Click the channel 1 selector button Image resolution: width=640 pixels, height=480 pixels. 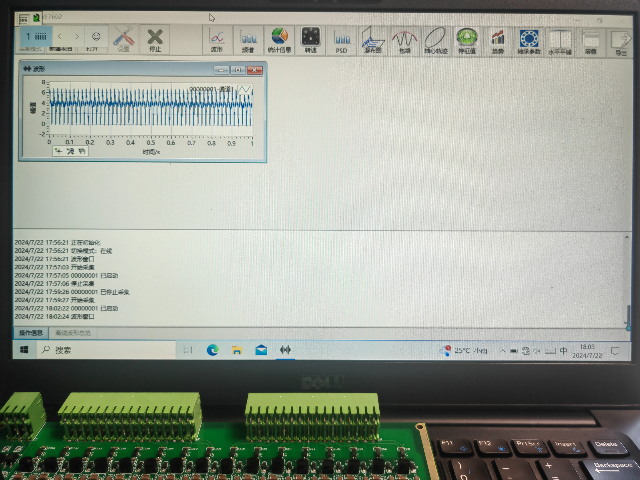coord(36,36)
